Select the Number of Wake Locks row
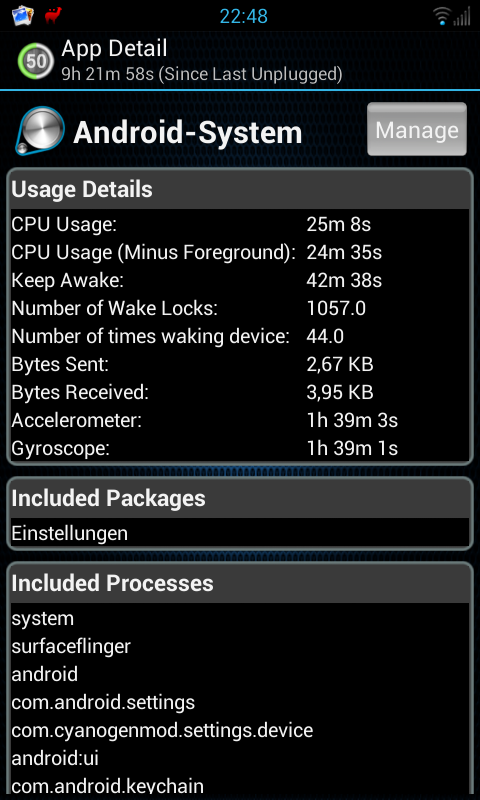This screenshot has width=480, height=800. pyautogui.click(x=240, y=308)
